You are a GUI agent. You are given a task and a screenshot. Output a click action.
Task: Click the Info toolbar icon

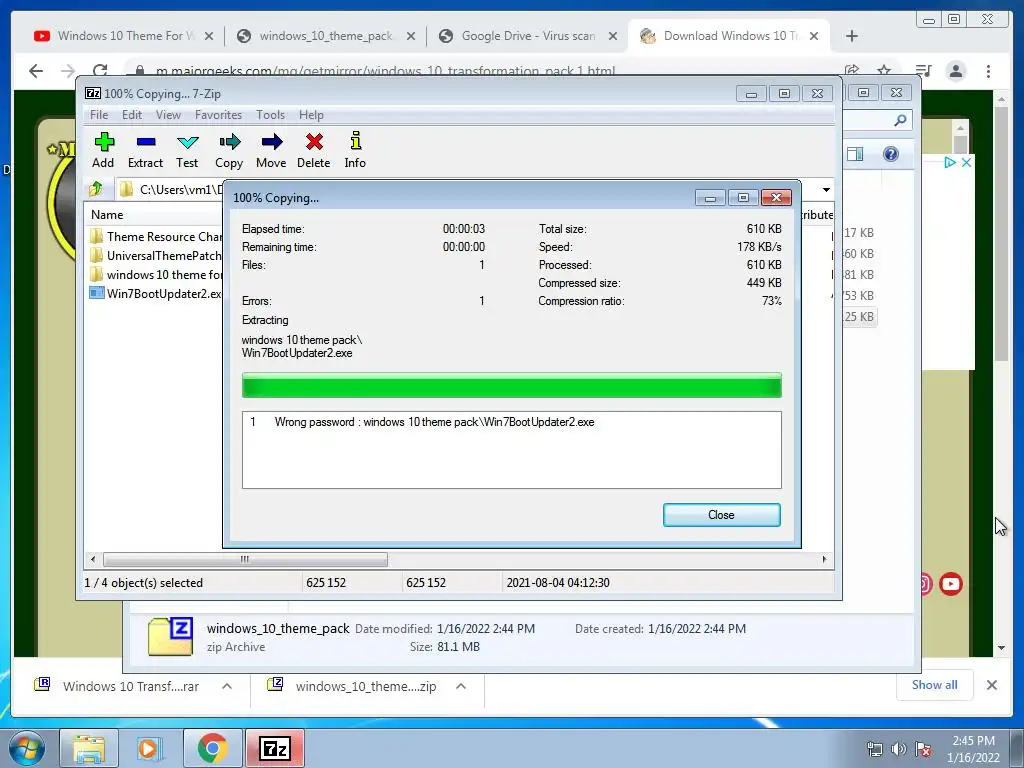tap(355, 150)
